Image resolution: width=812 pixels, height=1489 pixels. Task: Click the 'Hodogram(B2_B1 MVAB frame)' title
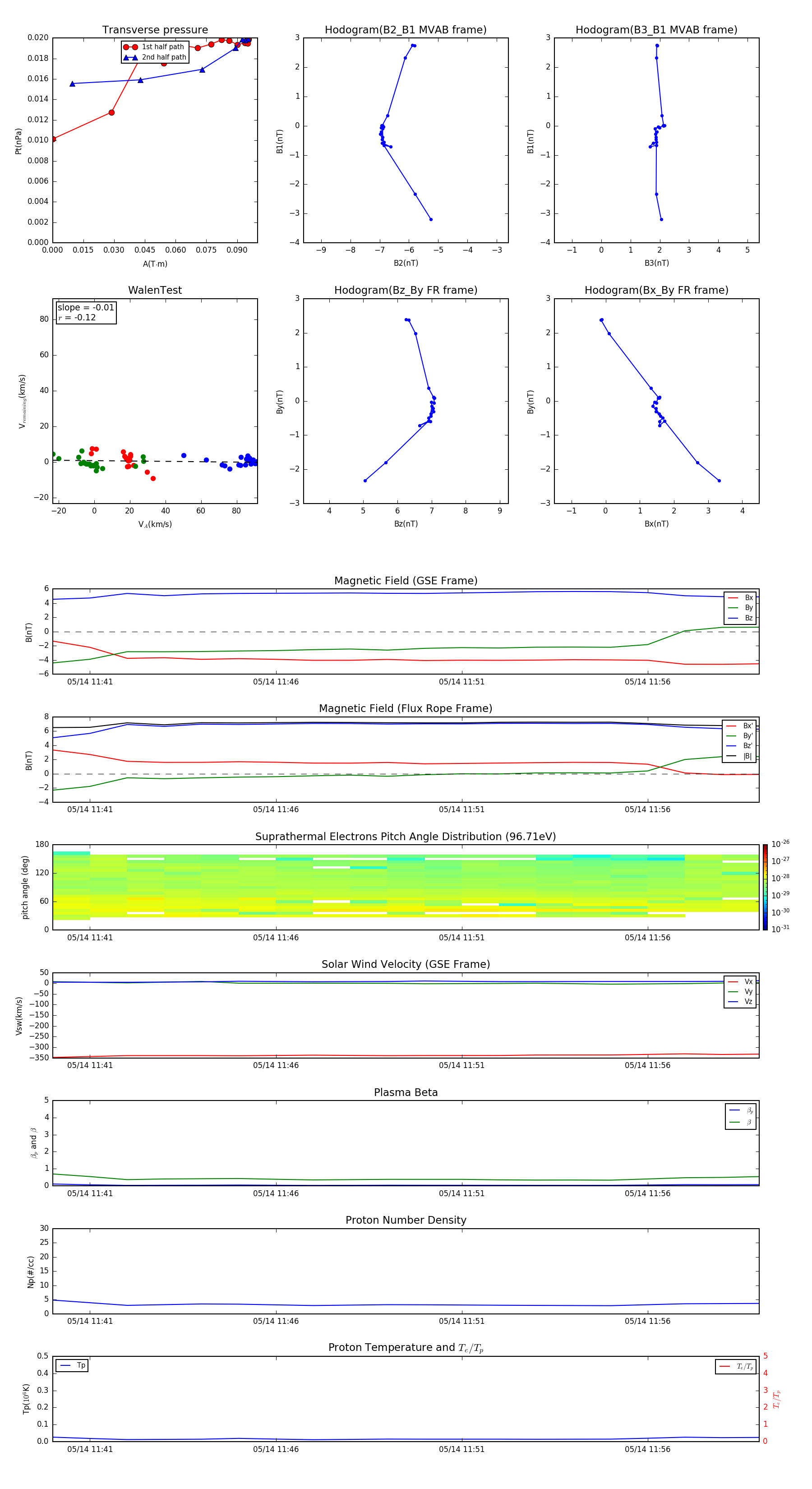pyautogui.click(x=406, y=29)
